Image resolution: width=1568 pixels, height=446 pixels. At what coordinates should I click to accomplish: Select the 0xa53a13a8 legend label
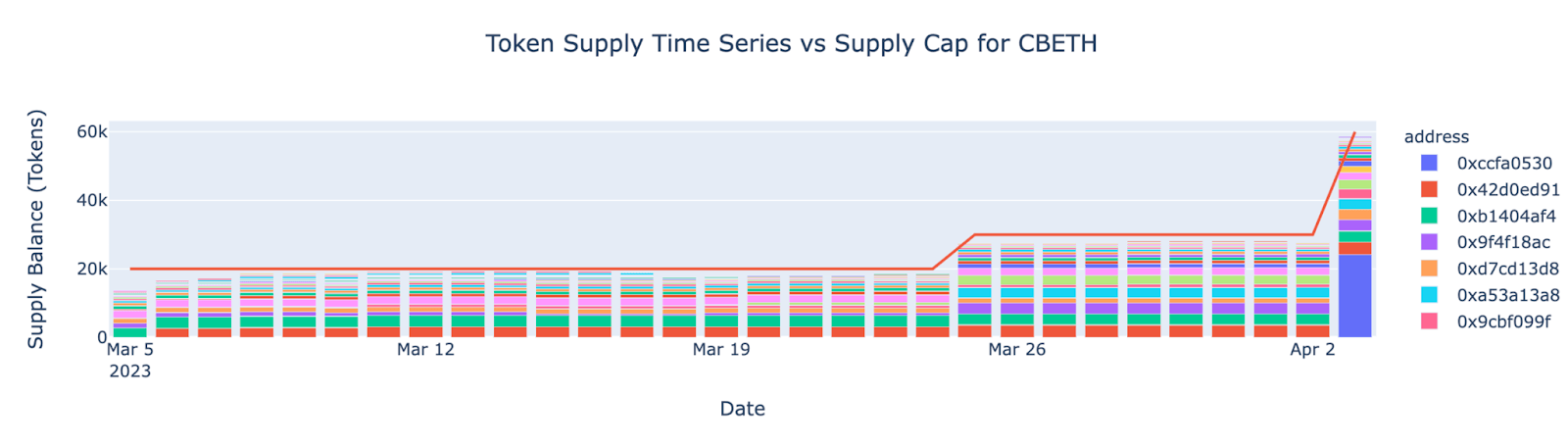click(1508, 295)
